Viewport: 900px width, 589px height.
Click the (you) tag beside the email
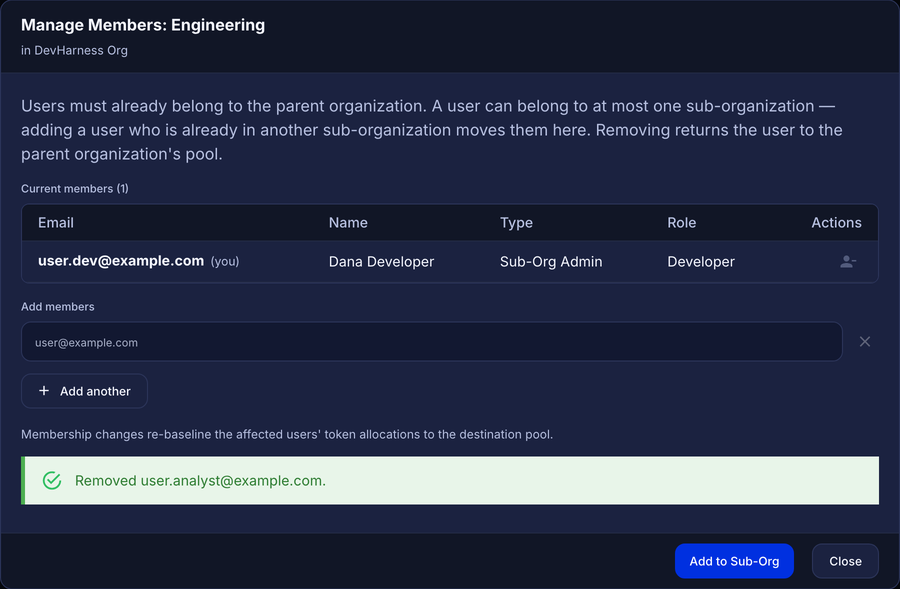coord(225,262)
